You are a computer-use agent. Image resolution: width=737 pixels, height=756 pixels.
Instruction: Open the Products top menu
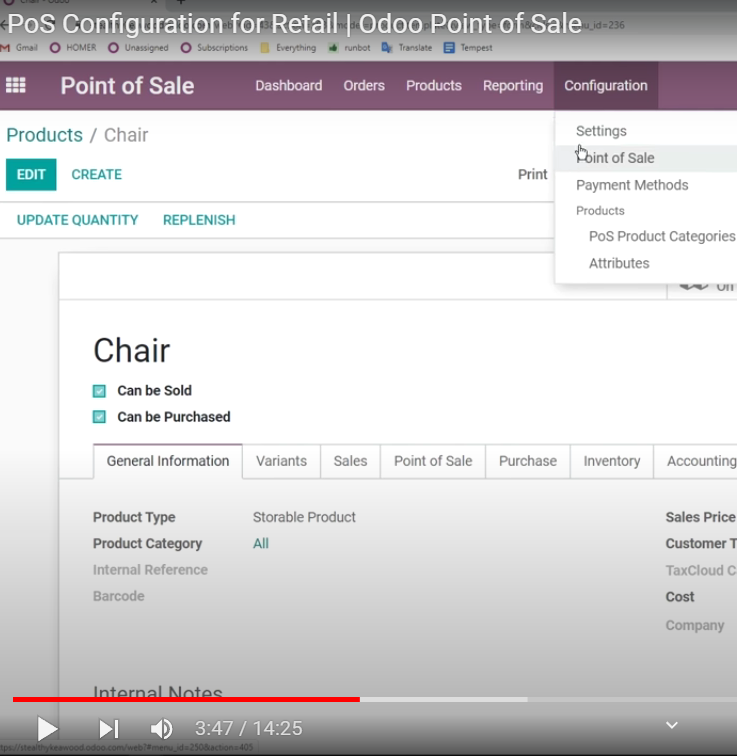(434, 86)
